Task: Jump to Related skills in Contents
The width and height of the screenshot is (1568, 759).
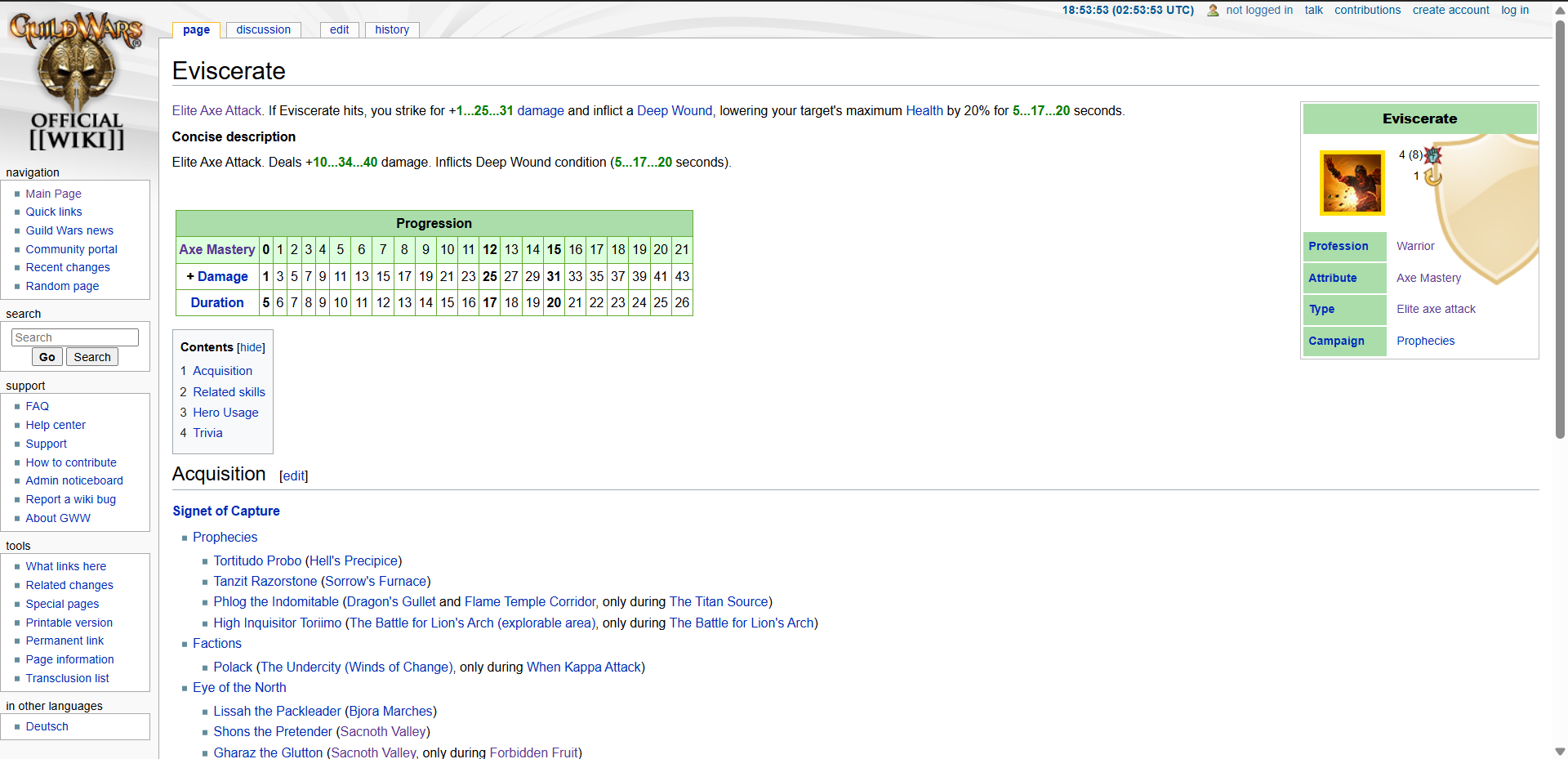Action: tap(229, 392)
